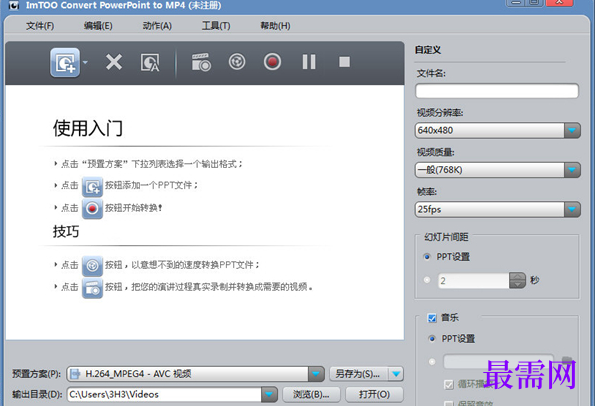This screenshot has width=595, height=406.
Task: Click the attach commentary icon with letter A
Action: pyautogui.click(x=150, y=62)
